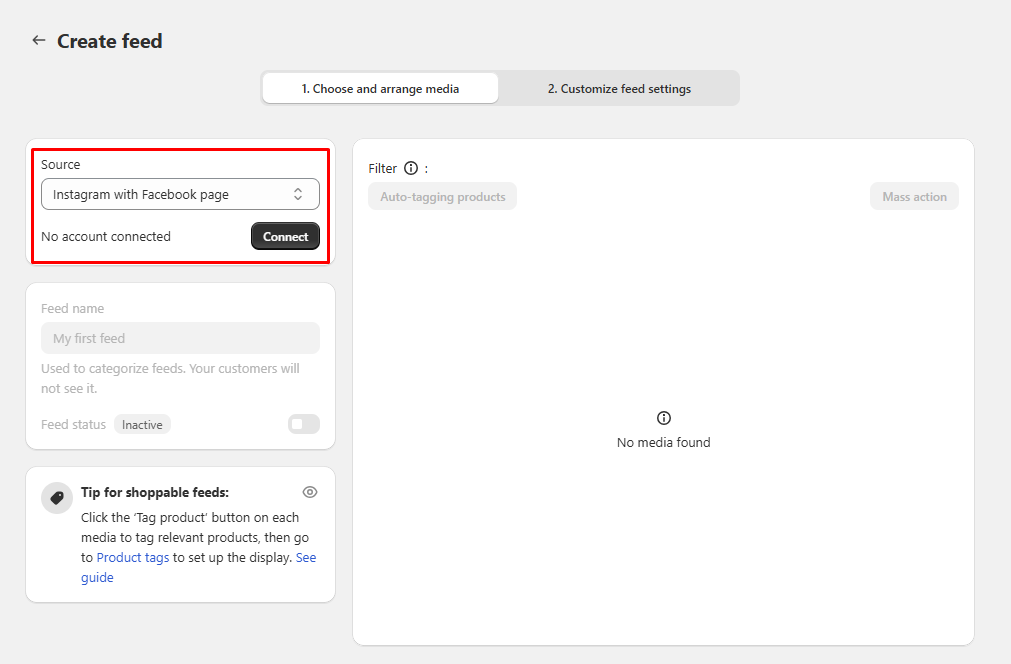The height and width of the screenshot is (664, 1011).
Task: Follow the Product tags link
Action: (133, 557)
